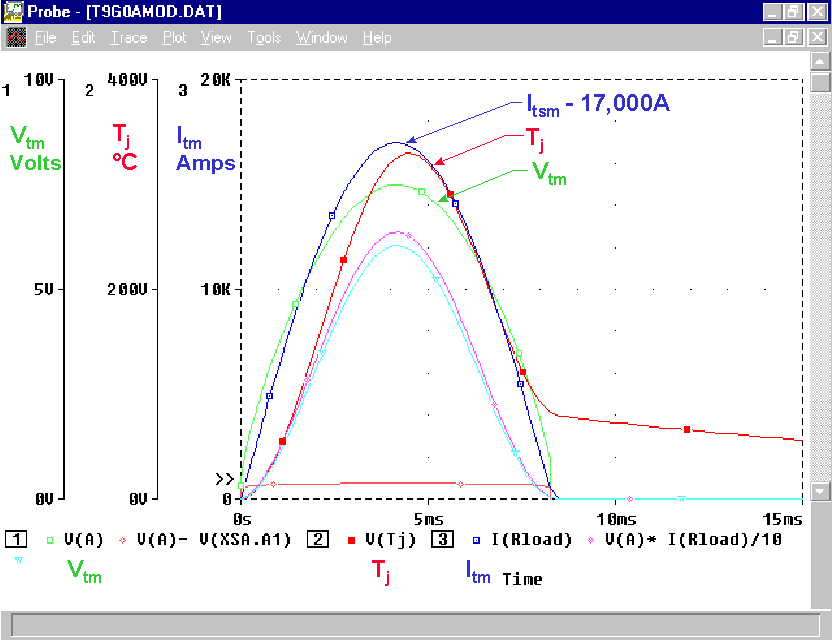This screenshot has height=640, width=832.
Task: Click the >> selected axis indicator
Action: [x=225, y=480]
